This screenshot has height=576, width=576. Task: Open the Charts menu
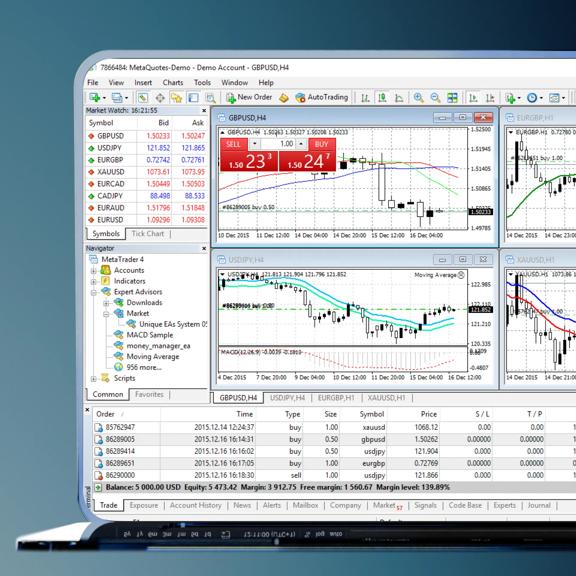[173, 83]
